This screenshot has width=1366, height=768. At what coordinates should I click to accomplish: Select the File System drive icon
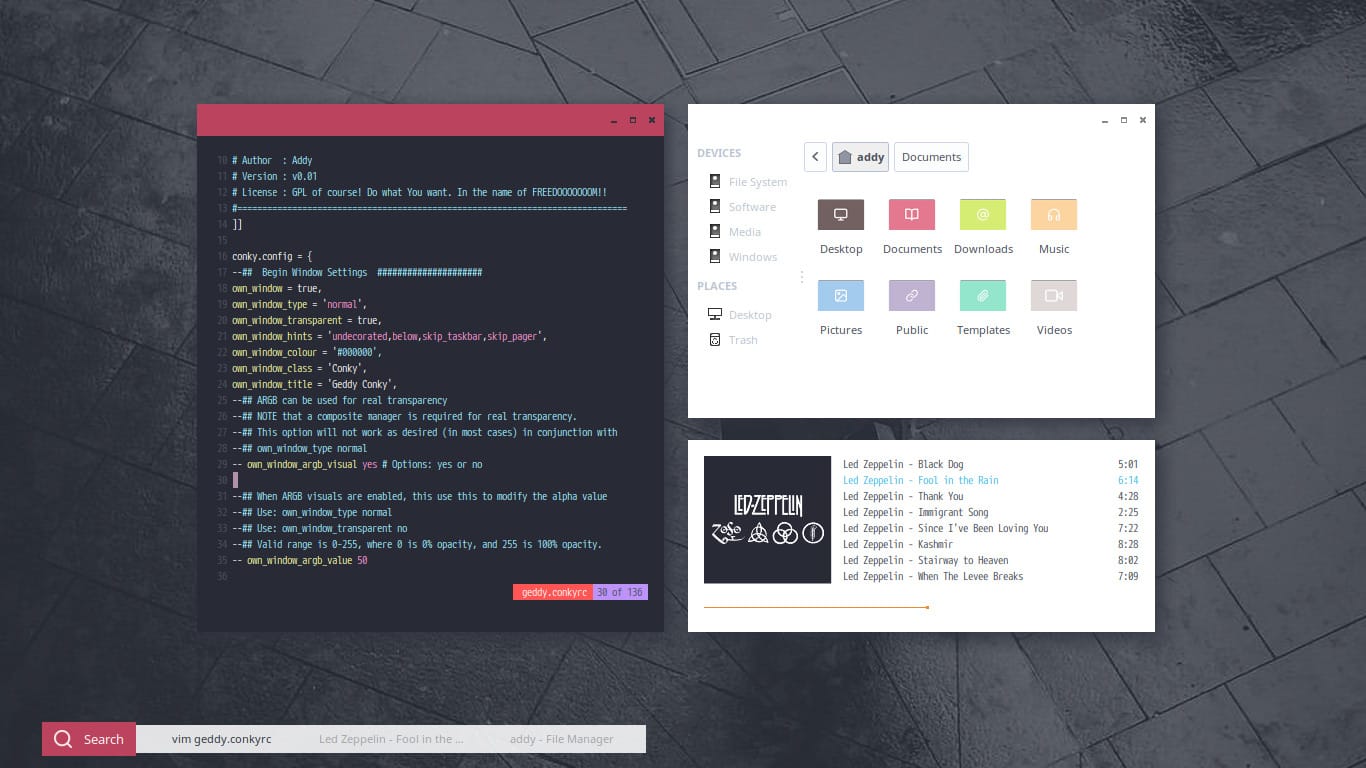715,181
